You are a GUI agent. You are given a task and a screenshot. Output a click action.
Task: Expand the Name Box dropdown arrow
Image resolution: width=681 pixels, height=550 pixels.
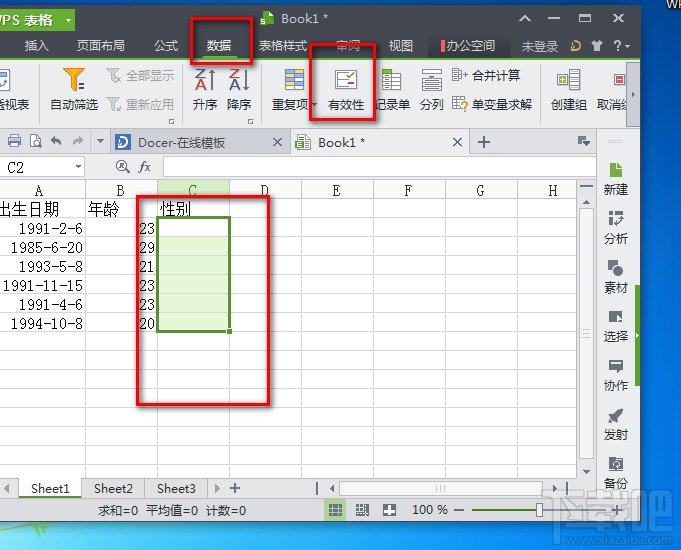[78, 166]
